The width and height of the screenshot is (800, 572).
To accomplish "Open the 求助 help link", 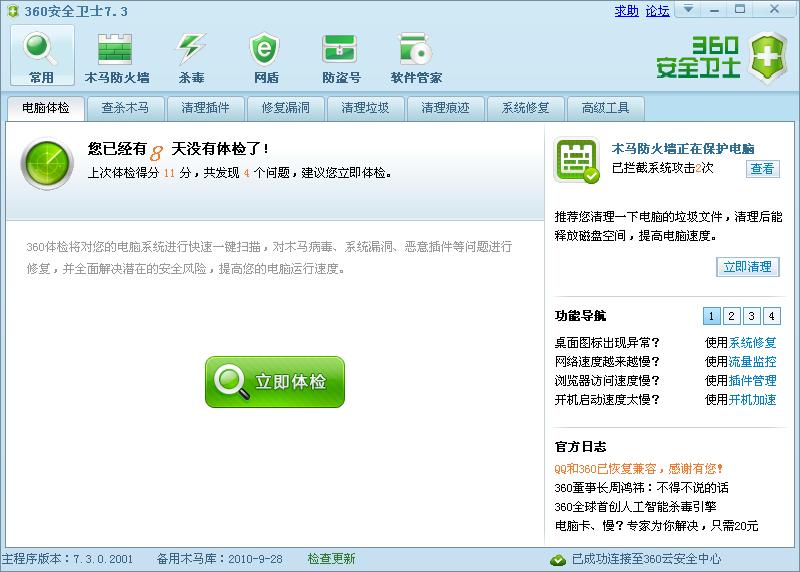I will coord(626,11).
